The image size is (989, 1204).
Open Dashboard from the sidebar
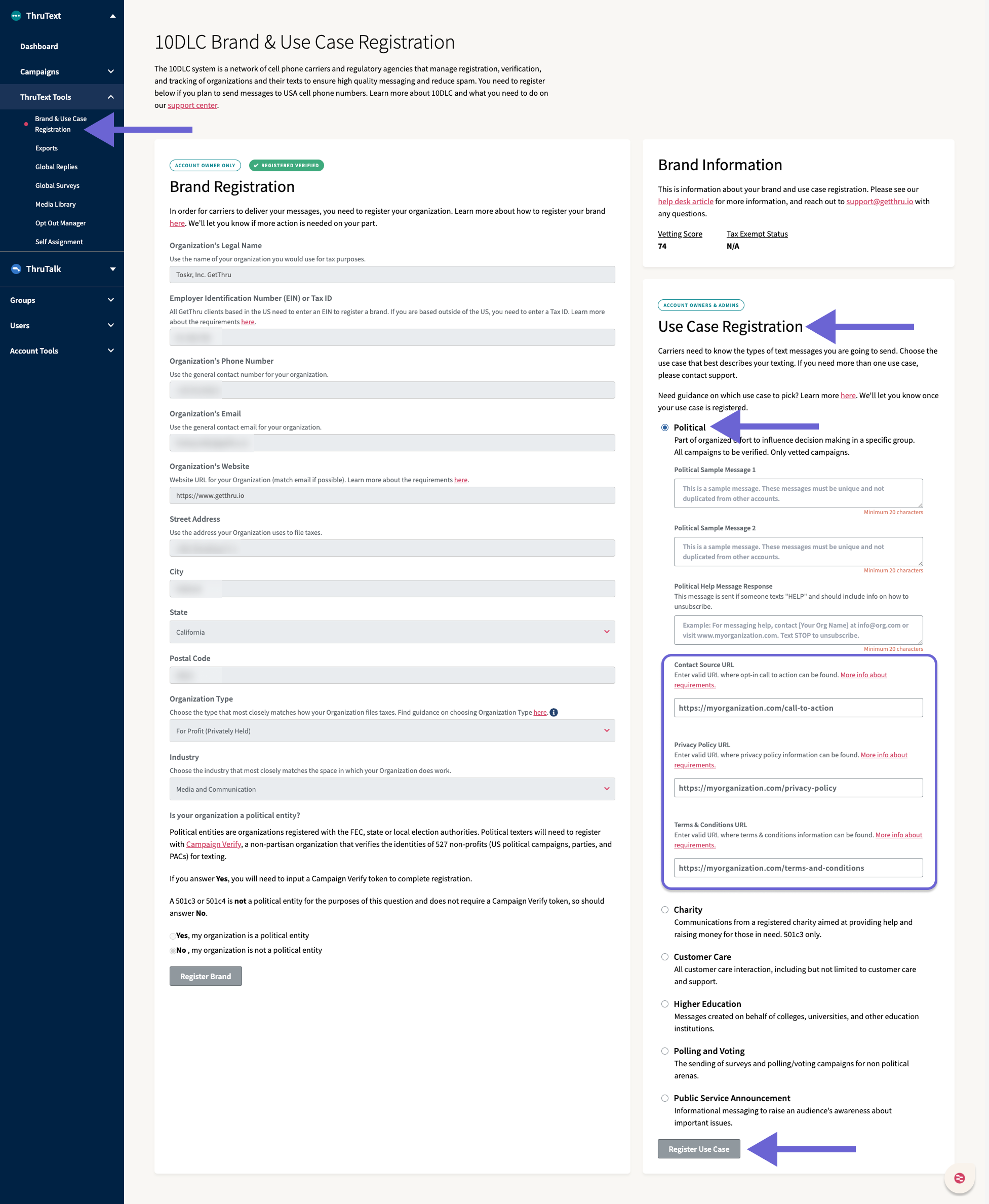[x=38, y=46]
